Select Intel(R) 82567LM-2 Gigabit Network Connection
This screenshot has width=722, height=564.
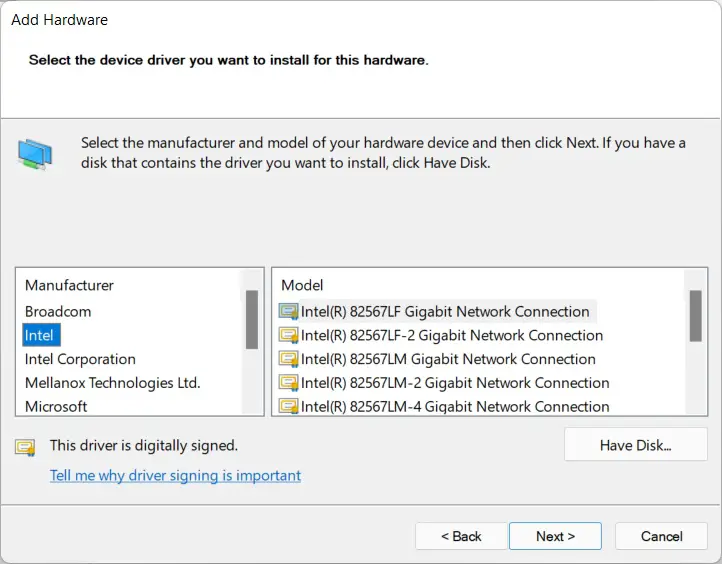coord(455,383)
